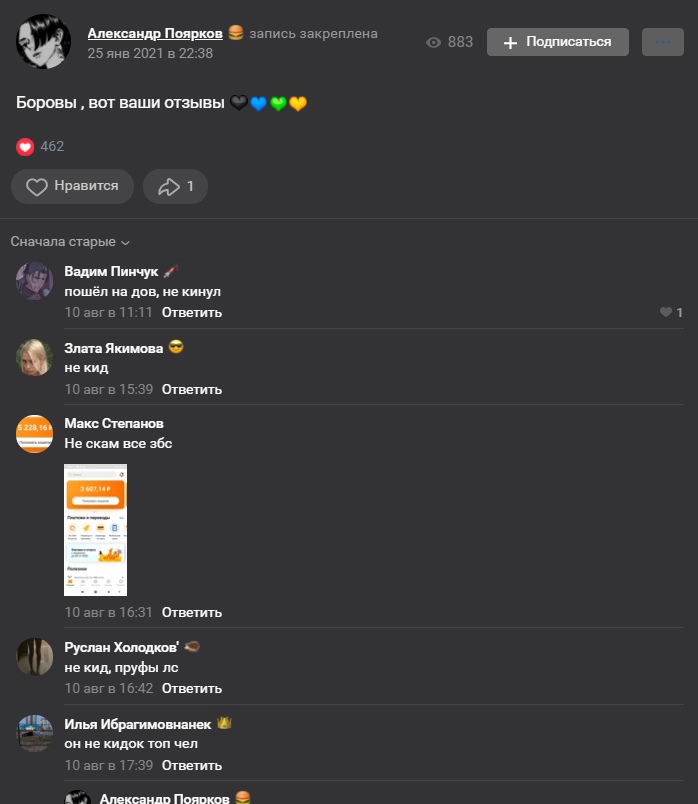Expand the Сначала старые sort dropdown

point(70,242)
